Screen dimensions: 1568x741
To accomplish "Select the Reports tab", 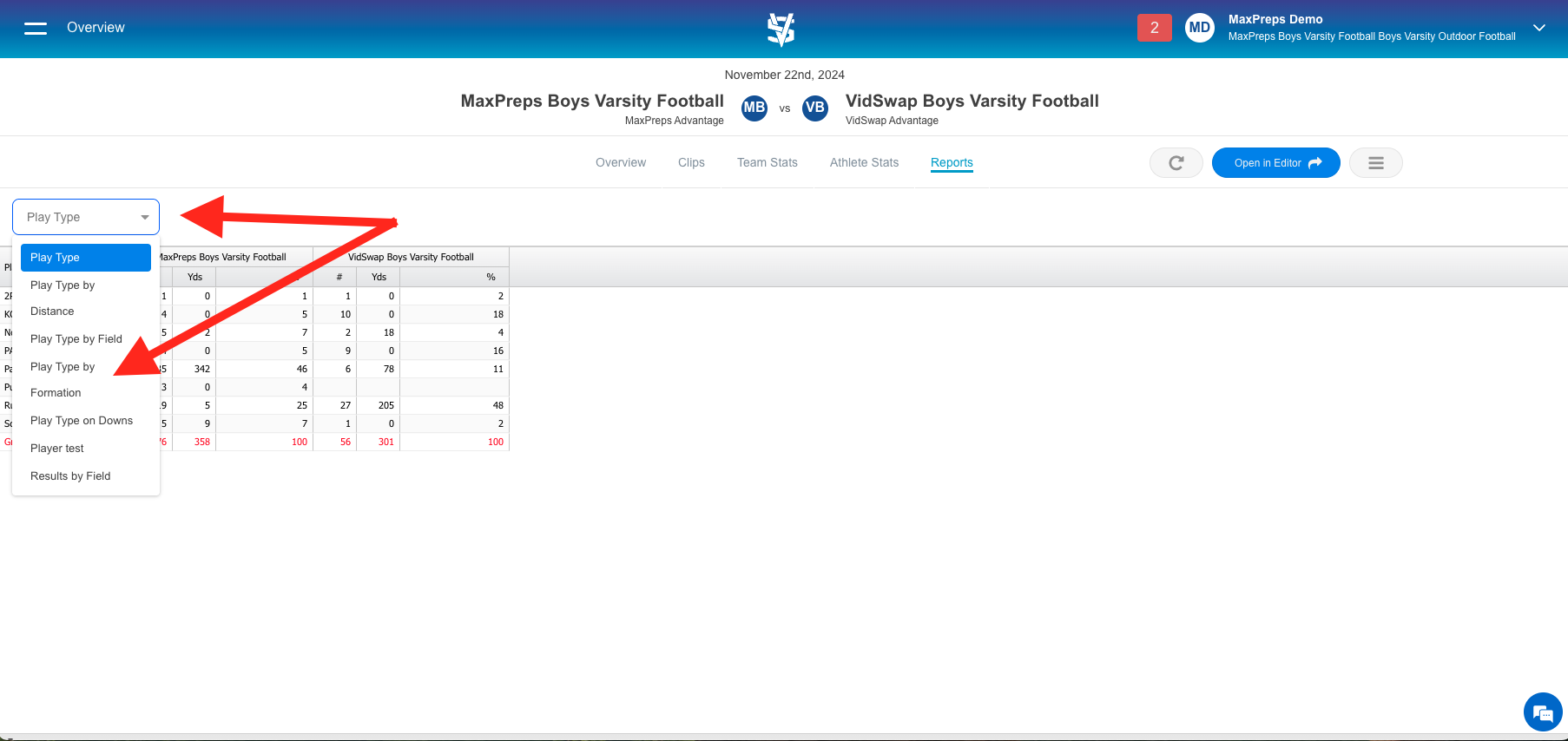I will coord(952,162).
